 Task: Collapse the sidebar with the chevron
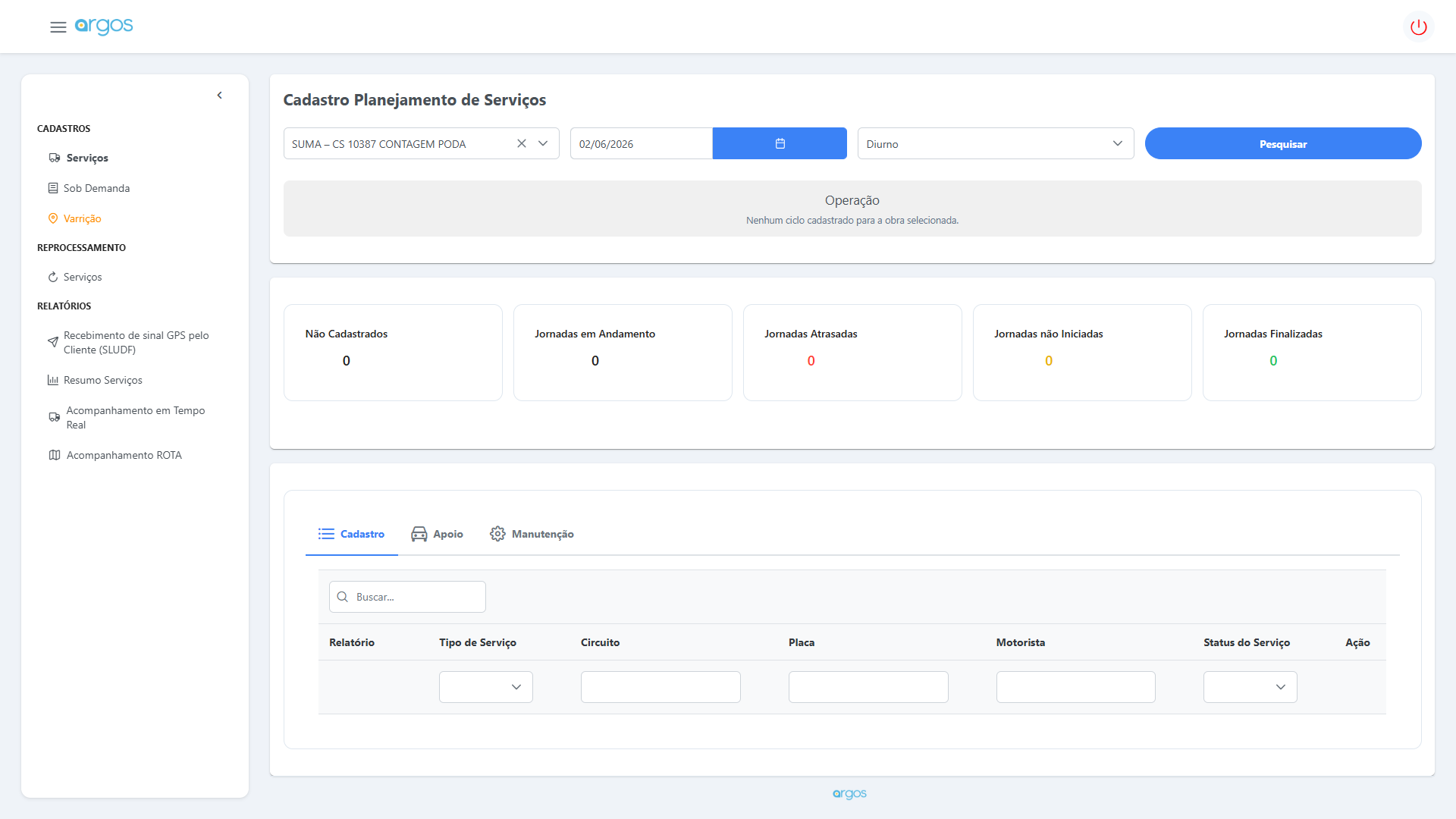(x=220, y=96)
